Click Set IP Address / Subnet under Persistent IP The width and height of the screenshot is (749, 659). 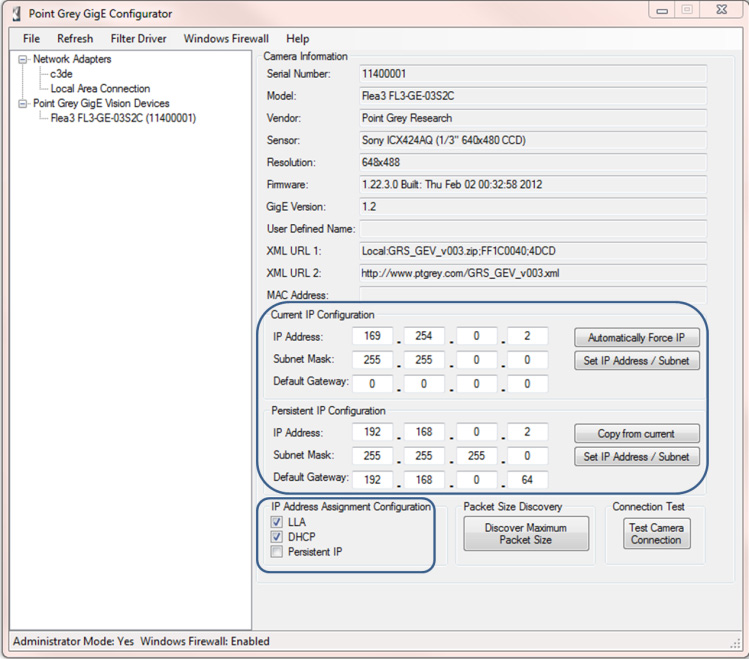click(637, 457)
